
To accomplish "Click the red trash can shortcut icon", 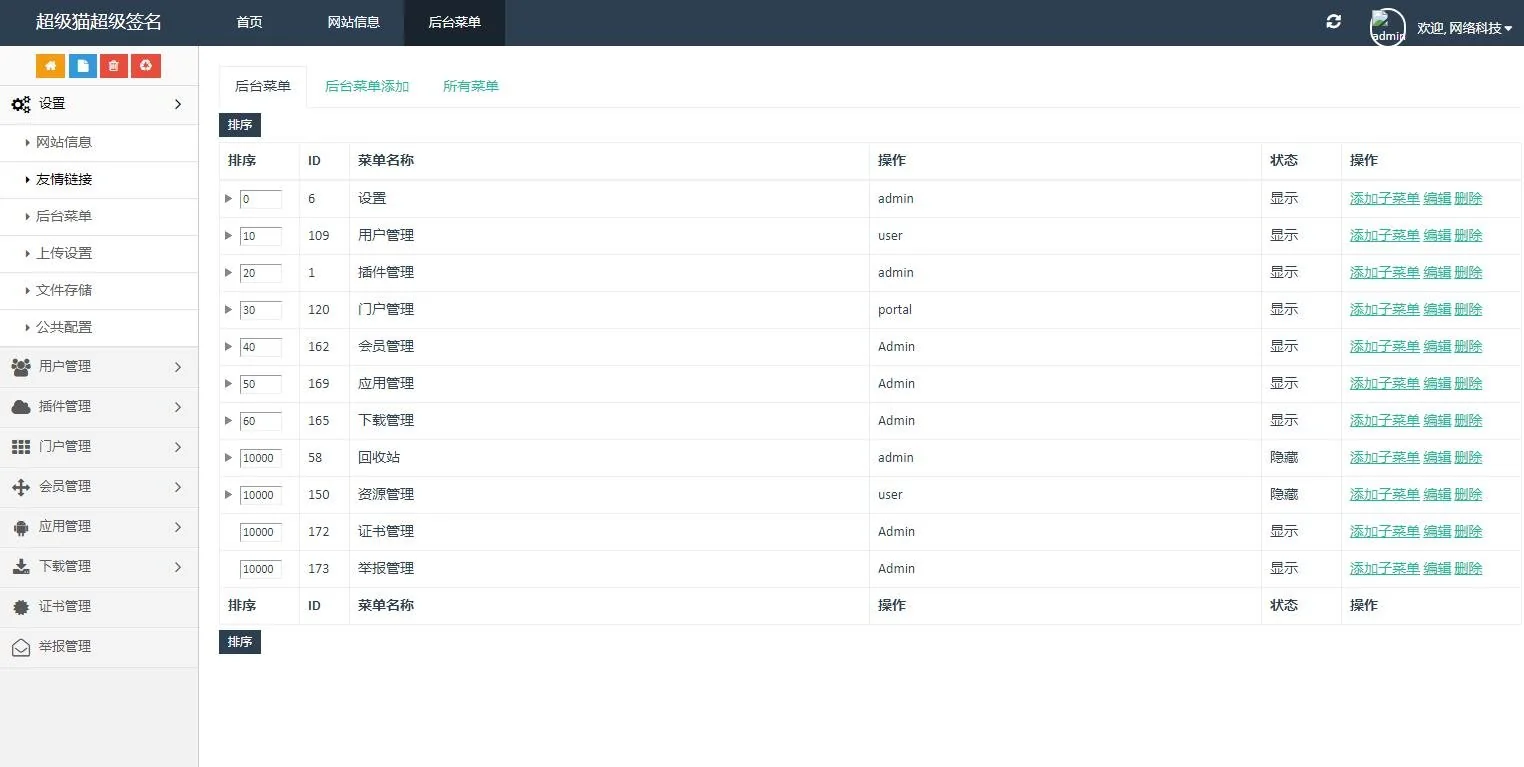I will [114, 66].
